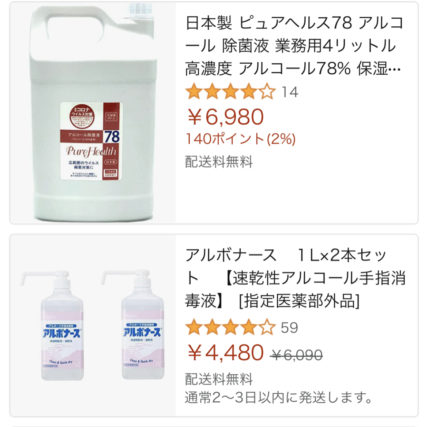The width and height of the screenshot is (428, 427).
Task: Open the Pure Health 78 jug product image
Action: (93, 113)
